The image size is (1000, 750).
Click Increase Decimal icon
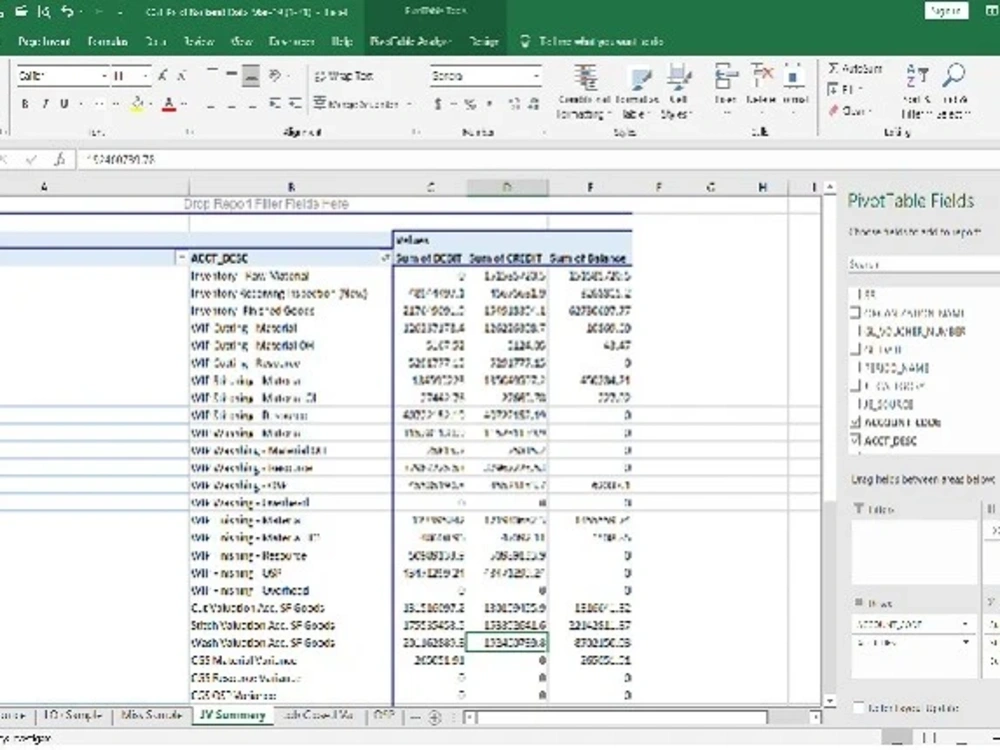click(x=515, y=104)
